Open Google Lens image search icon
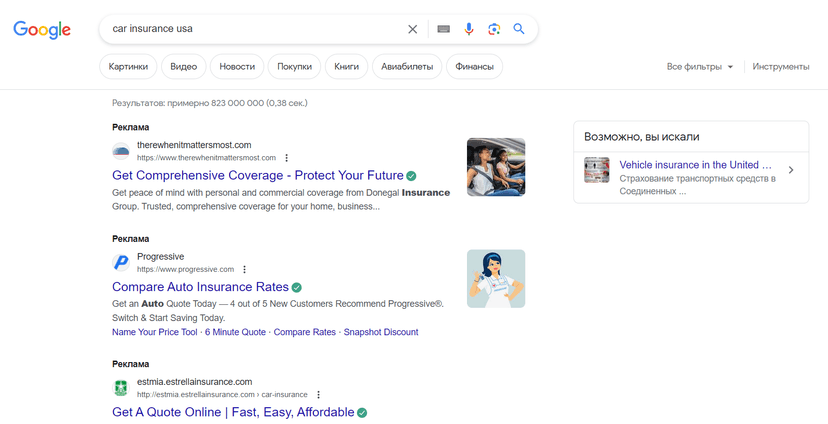Viewport: 828px width, 424px height. click(494, 29)
